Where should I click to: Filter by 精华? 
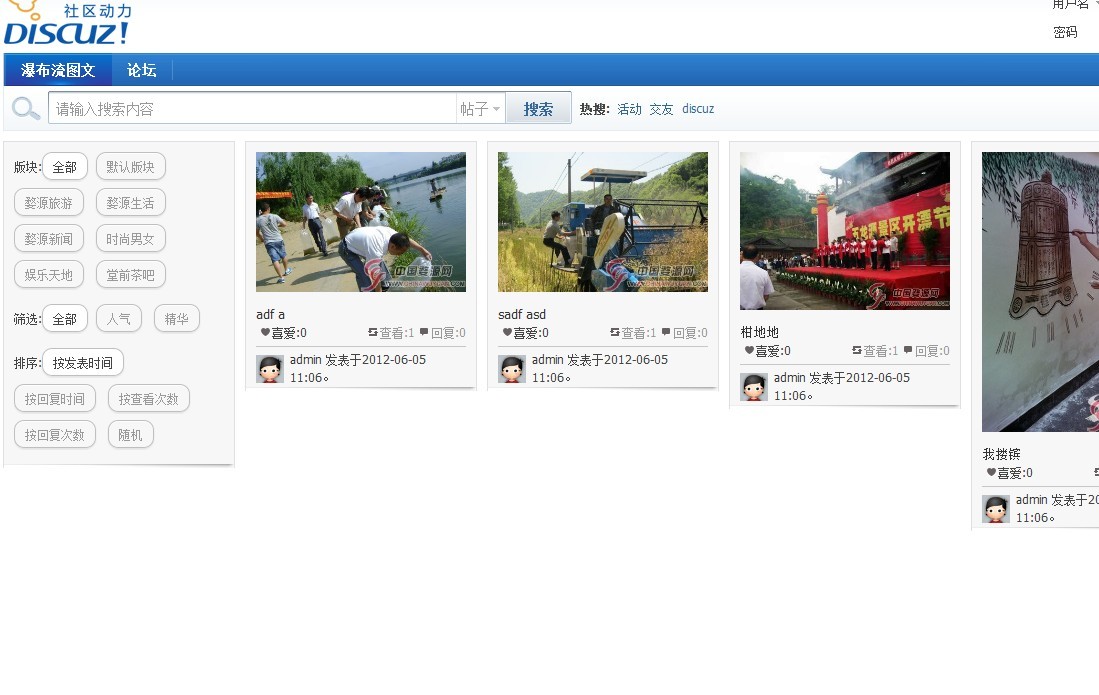point(177,319)
